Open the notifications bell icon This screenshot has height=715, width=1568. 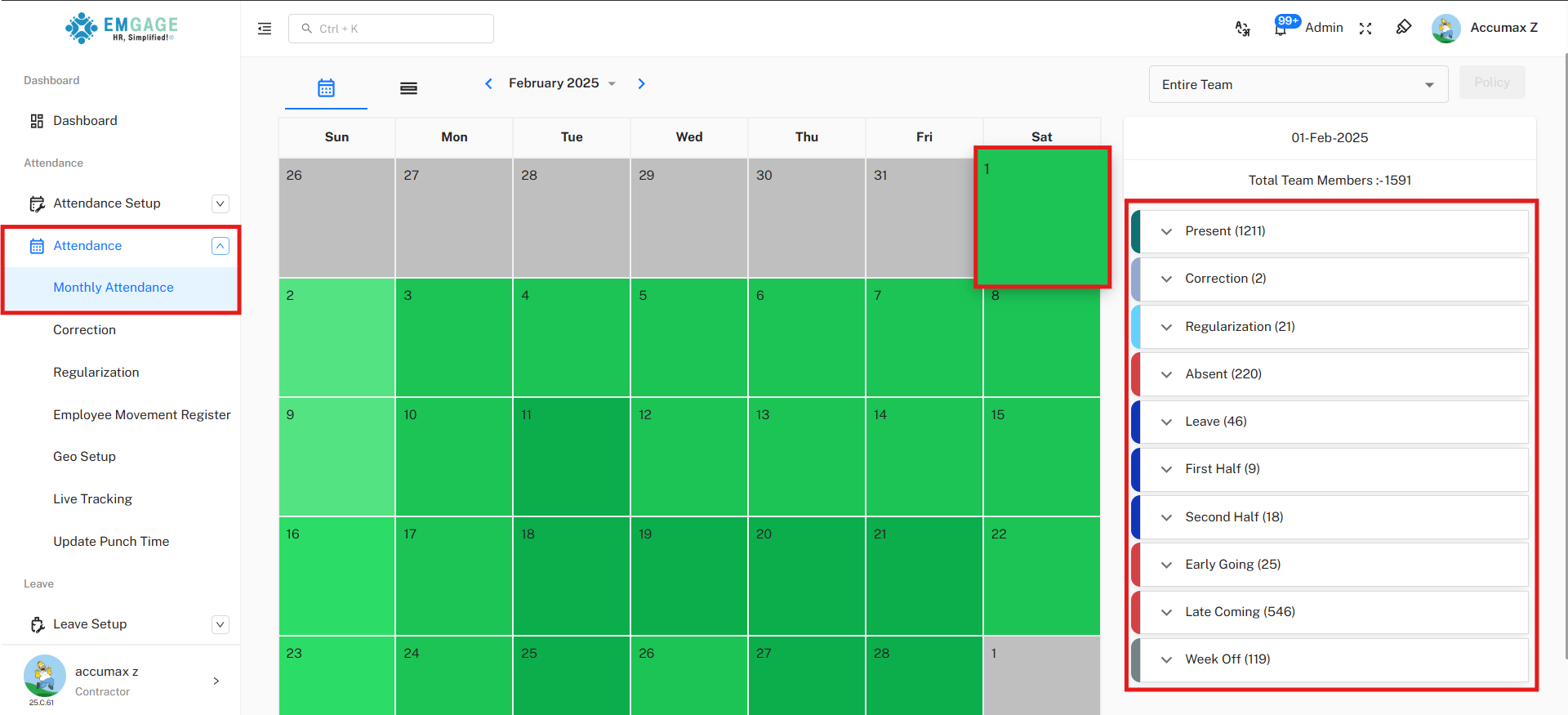coord(1281,29)
